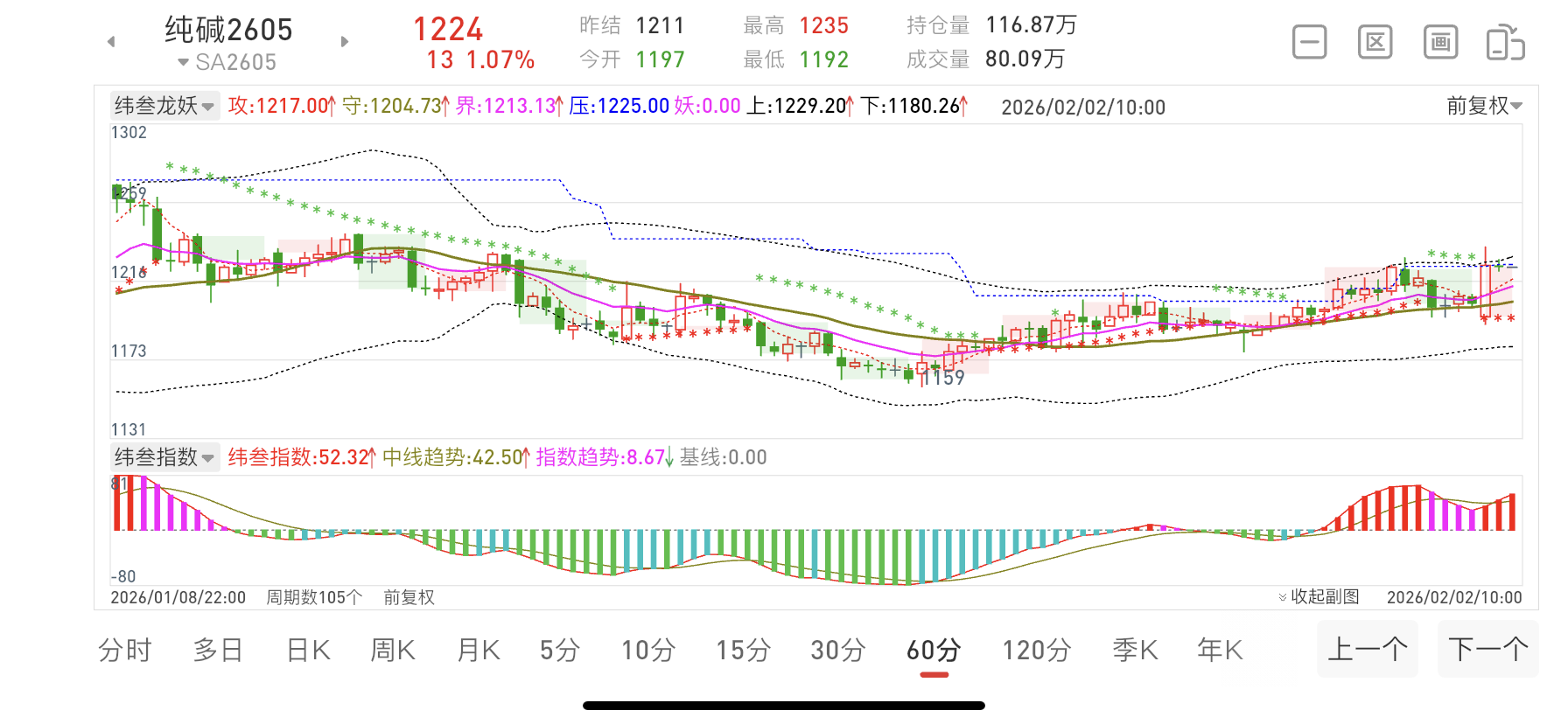The height and width of the screenshot is (724, 1568).
Task: Expand the 纬叁龙妖 main indicator dropdown
Action: click(164, 106)
